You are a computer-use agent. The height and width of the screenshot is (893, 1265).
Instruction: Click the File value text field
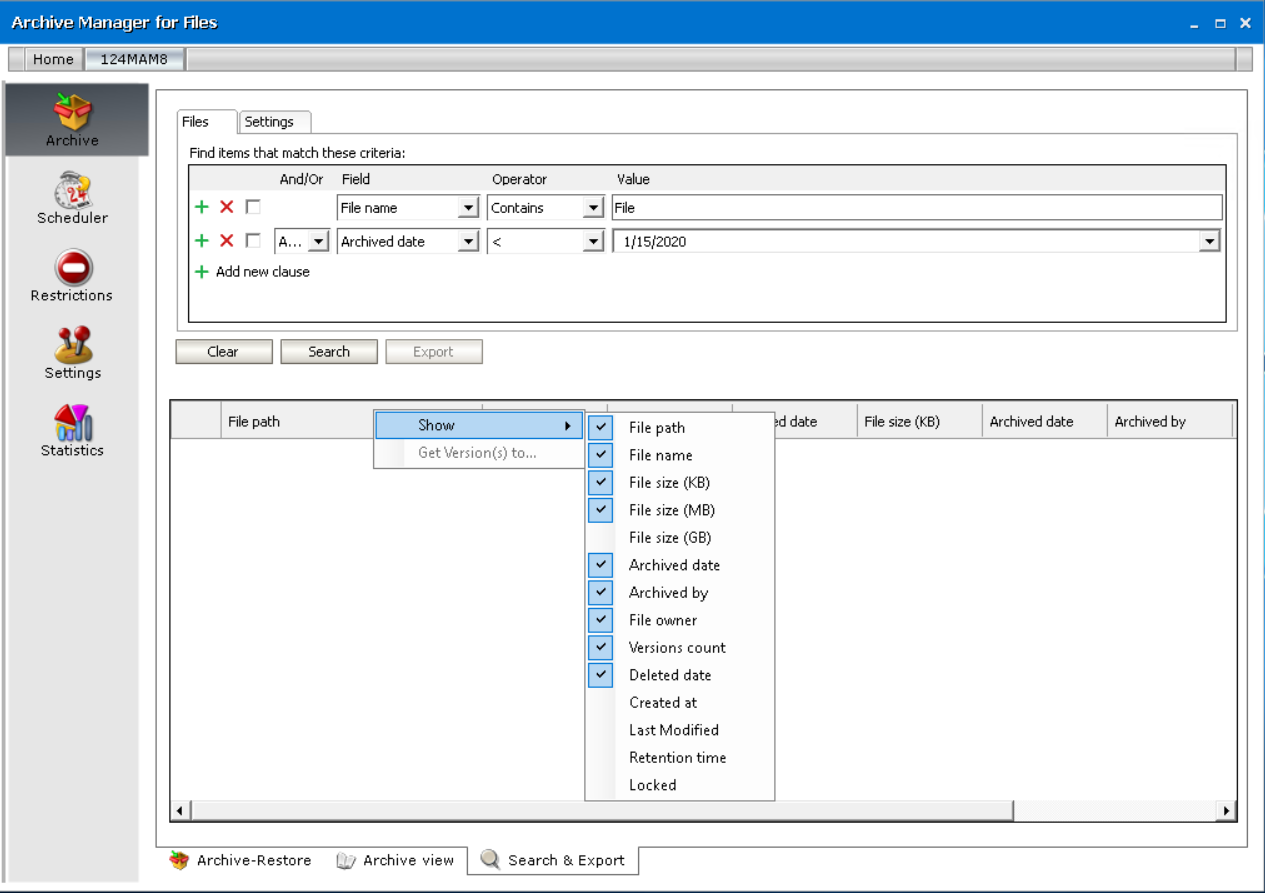[x=915, y=208]
